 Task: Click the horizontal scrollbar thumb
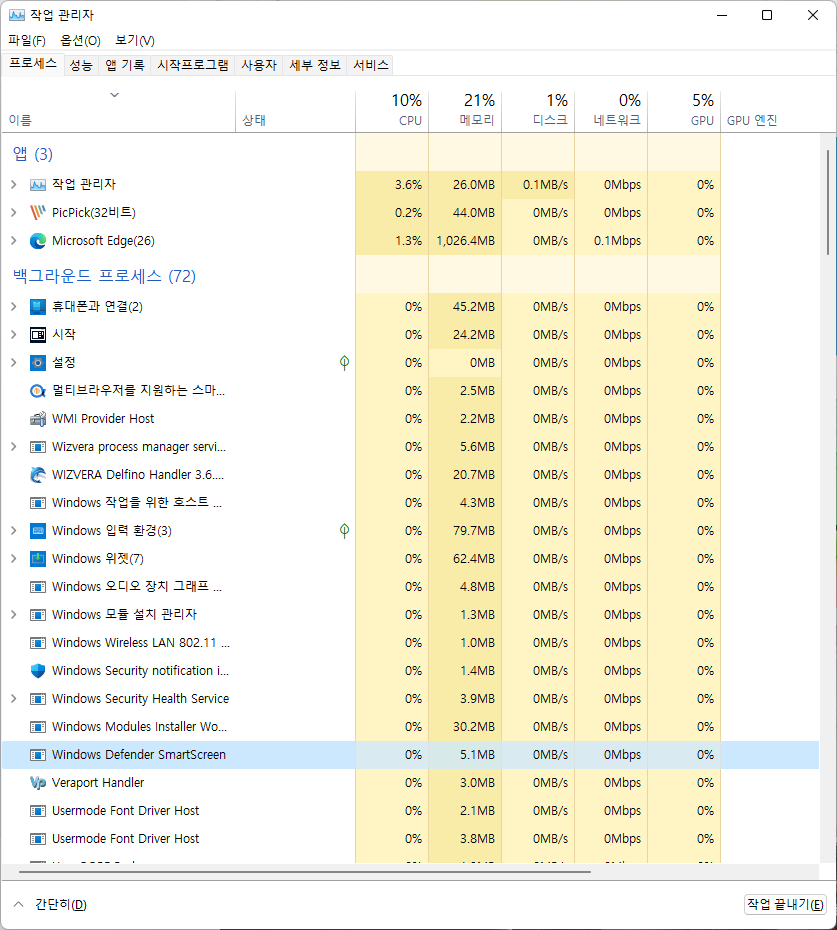[x=305, y=872]
